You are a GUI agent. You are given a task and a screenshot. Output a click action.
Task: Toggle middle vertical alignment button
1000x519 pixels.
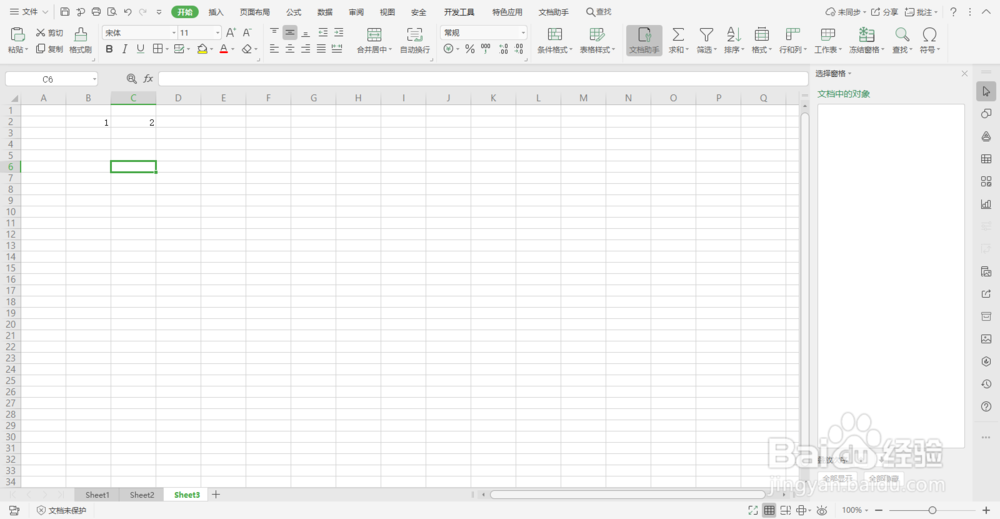click(x=290, y=33)
